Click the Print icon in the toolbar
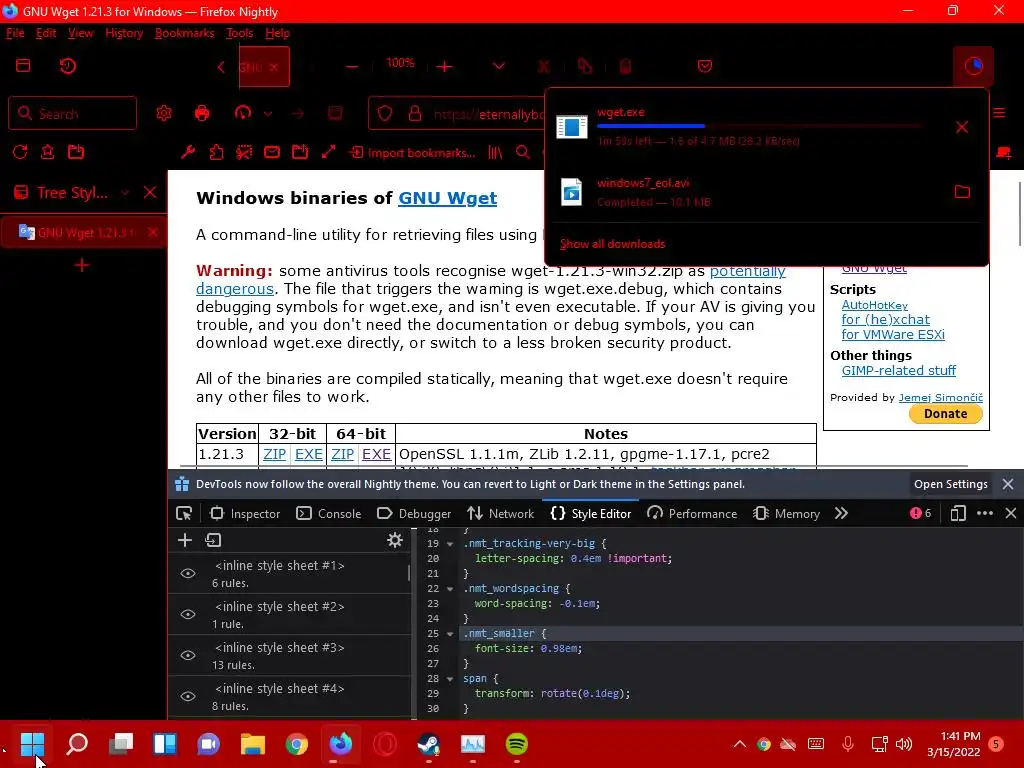Screen dimensions: 1024x768 [x=202, y=113]
